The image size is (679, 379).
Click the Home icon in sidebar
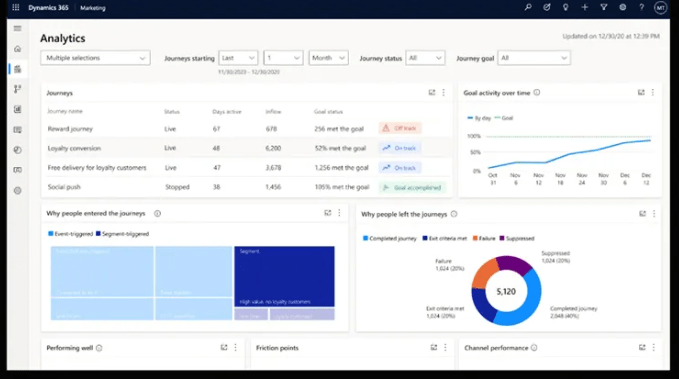click(17, 49)
